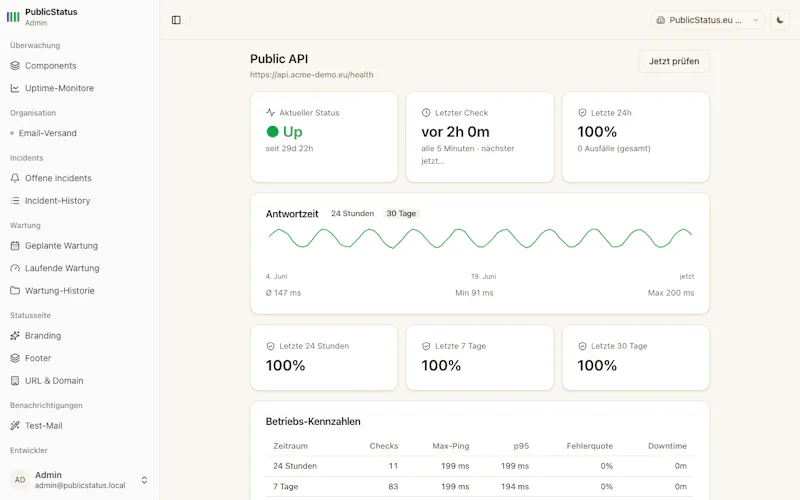Open Offene Incidents
The width and height of the screenshot is (800, 500).
click(58, 178)
